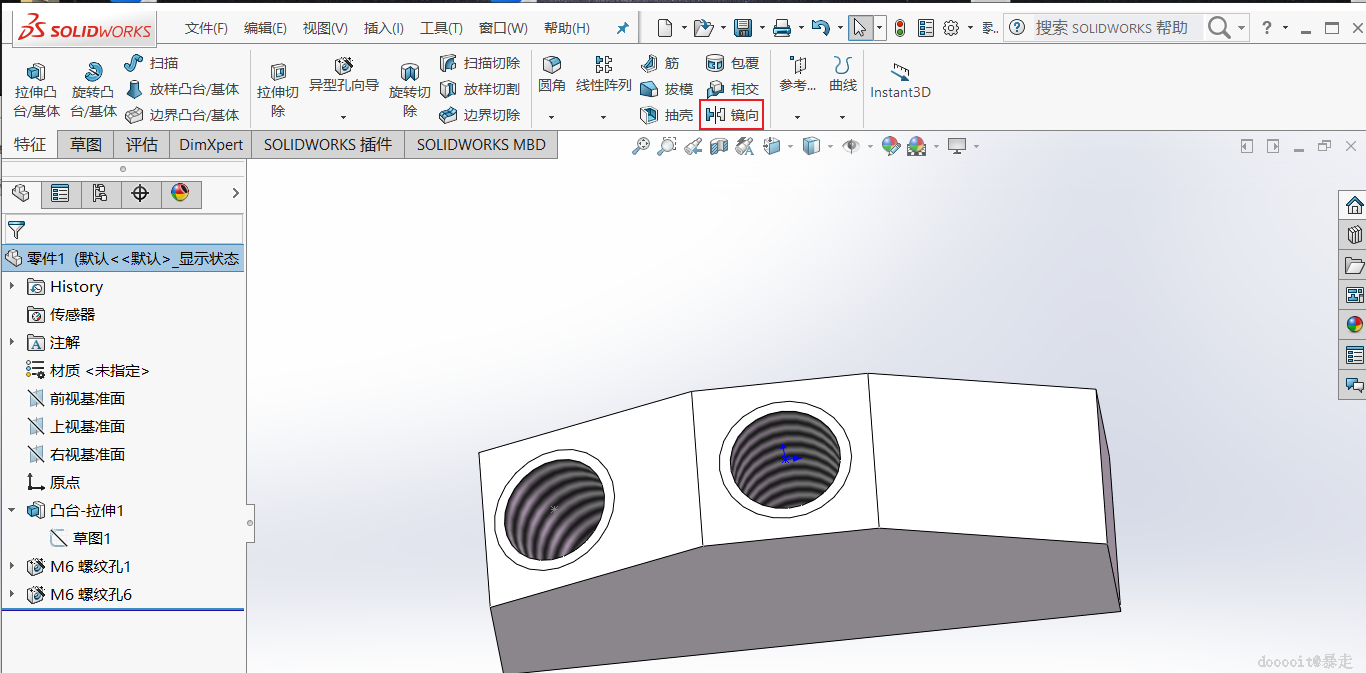1366x673 pixels.
Task: Open the 工具(T) menu
Action: (x=441, y=28)
